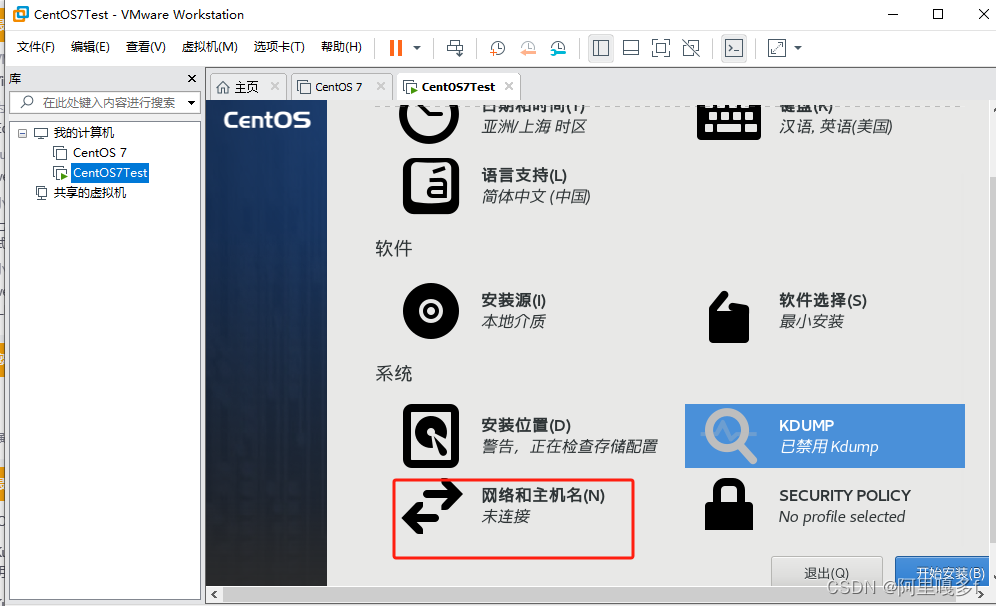Toggle Unity mode for the guest
The height and width of the screenshot is (606, 996).
click(690, 48)
